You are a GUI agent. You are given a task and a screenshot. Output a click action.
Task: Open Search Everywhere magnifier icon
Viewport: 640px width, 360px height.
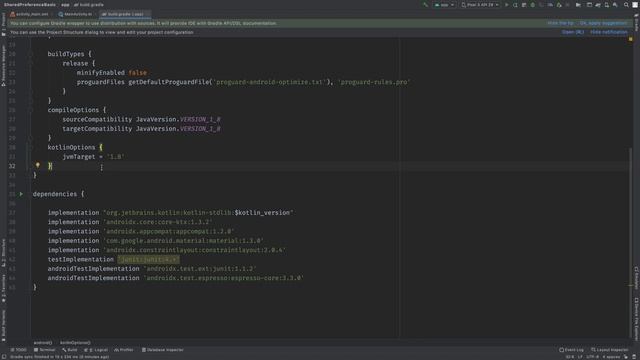[626, 5]
